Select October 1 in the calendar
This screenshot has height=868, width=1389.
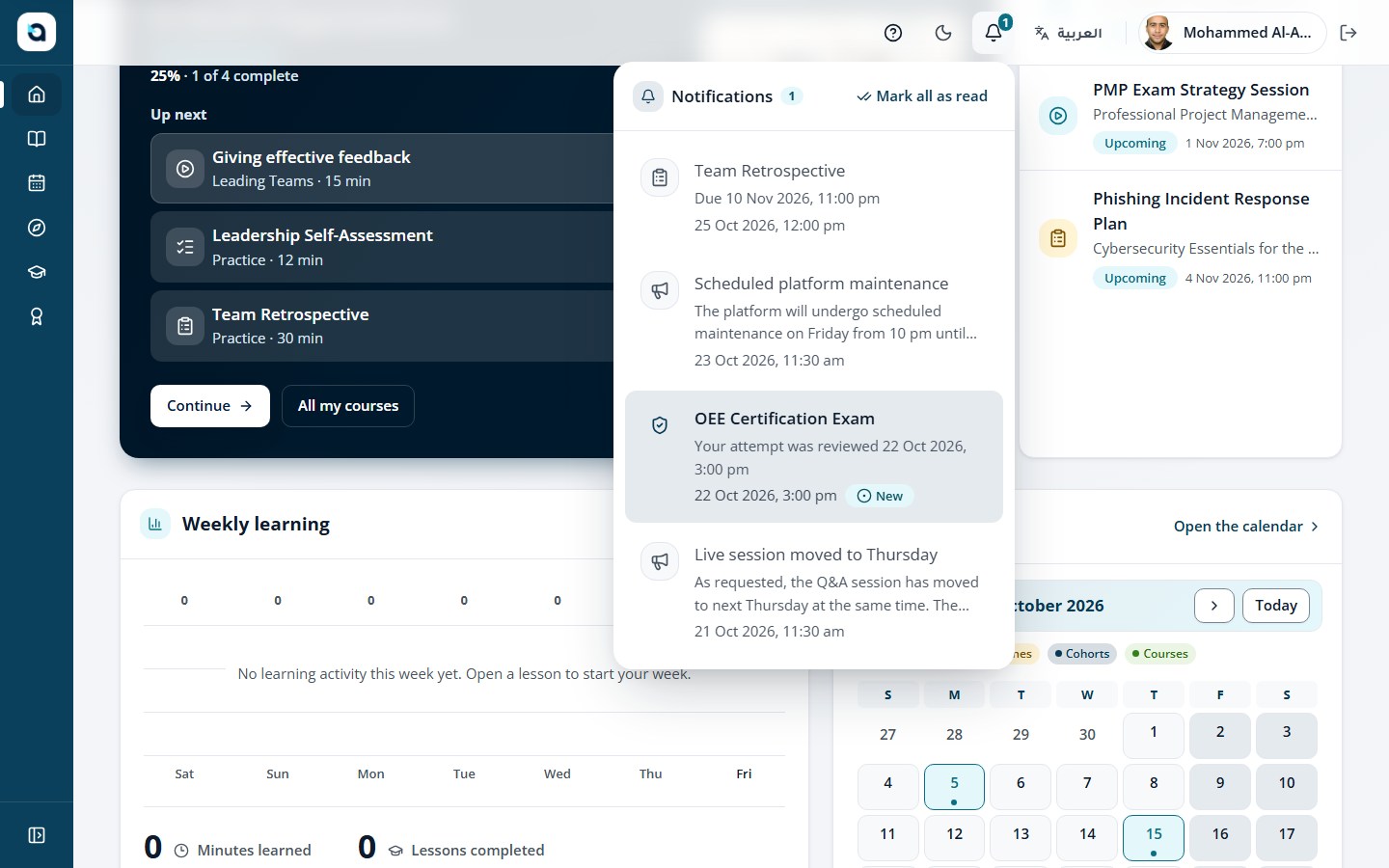tap(1154, 735)
